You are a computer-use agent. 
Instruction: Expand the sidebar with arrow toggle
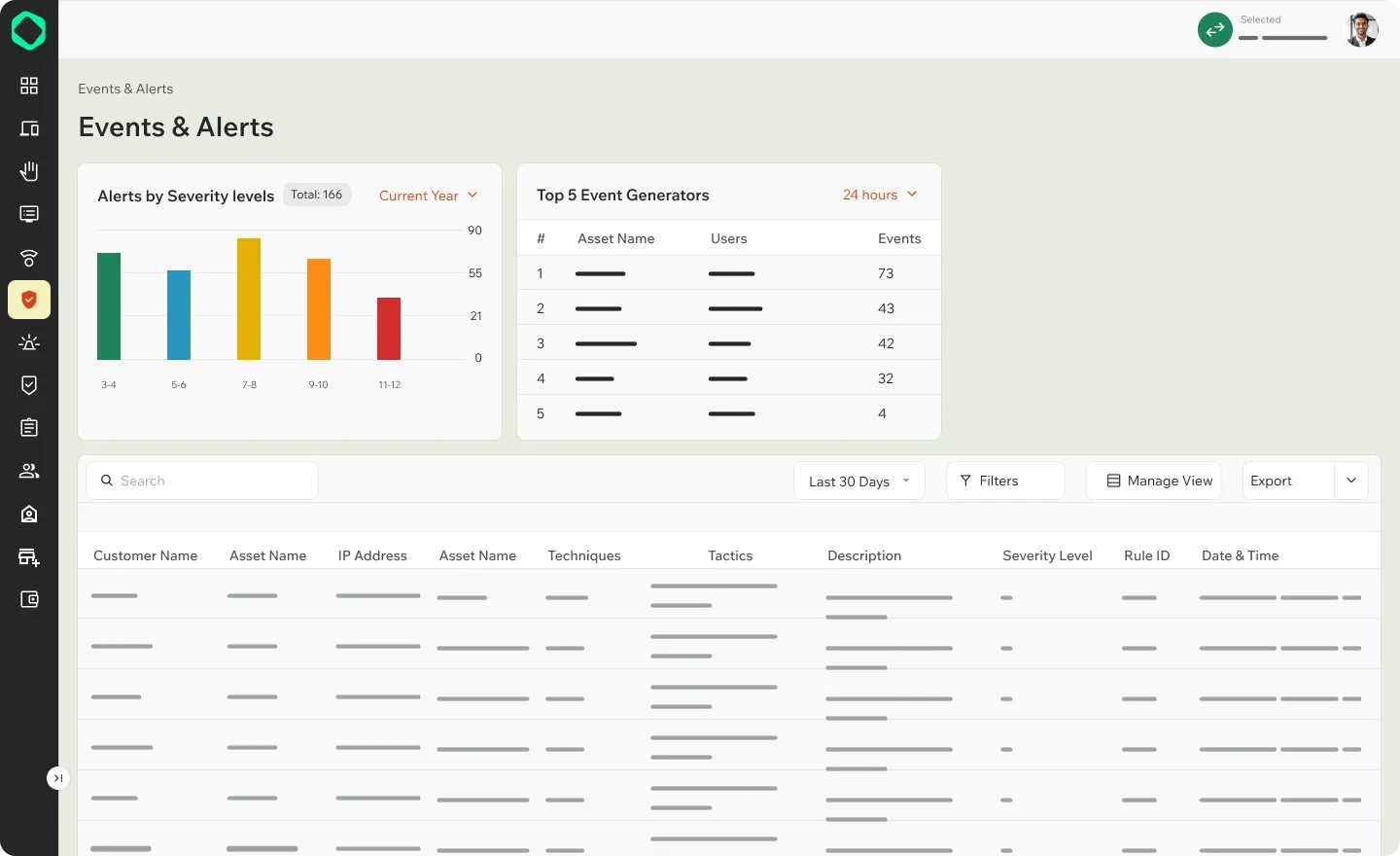click(x=58, y=778)
